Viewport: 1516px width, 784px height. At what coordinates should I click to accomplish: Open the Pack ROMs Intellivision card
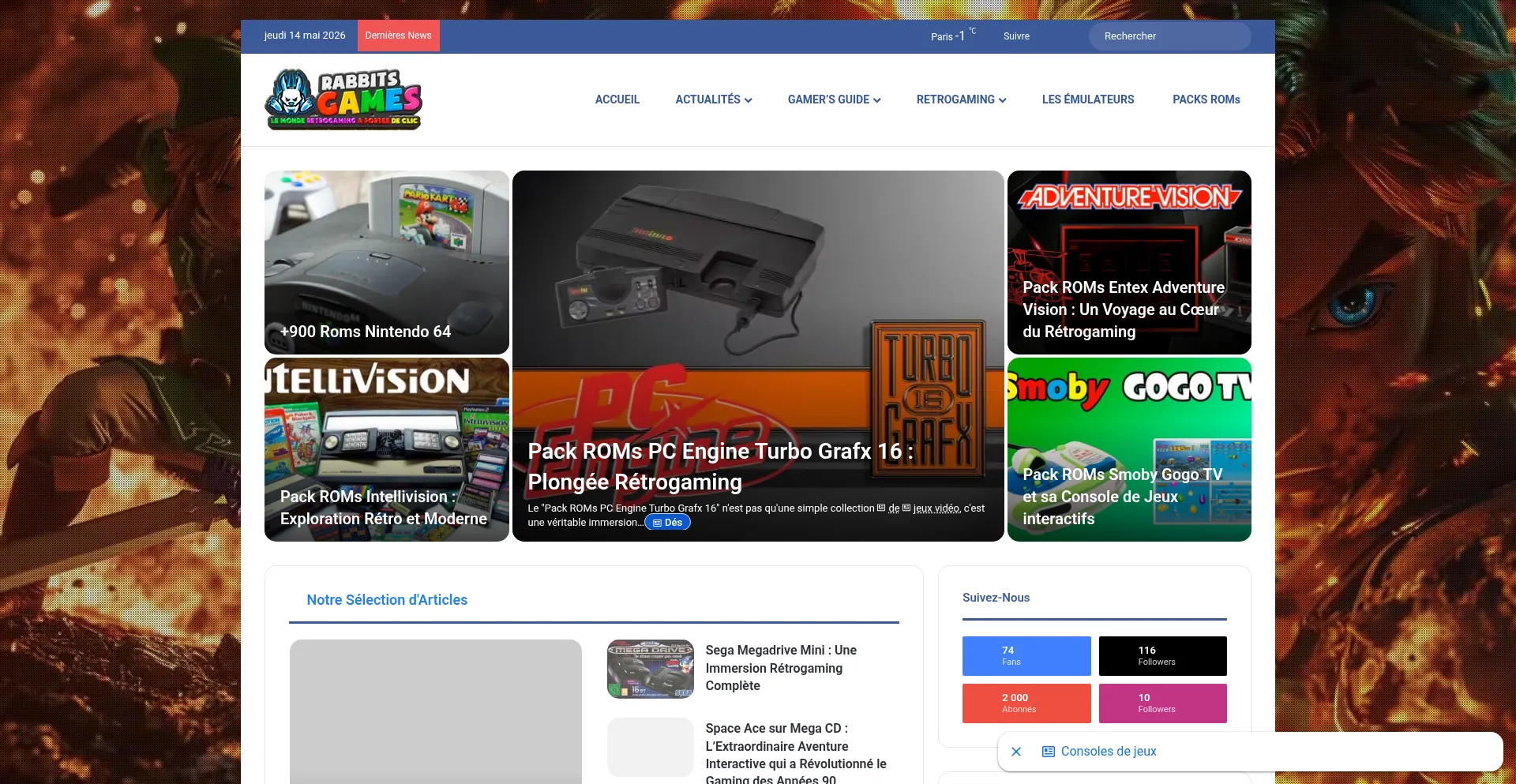tap(387, 449)
